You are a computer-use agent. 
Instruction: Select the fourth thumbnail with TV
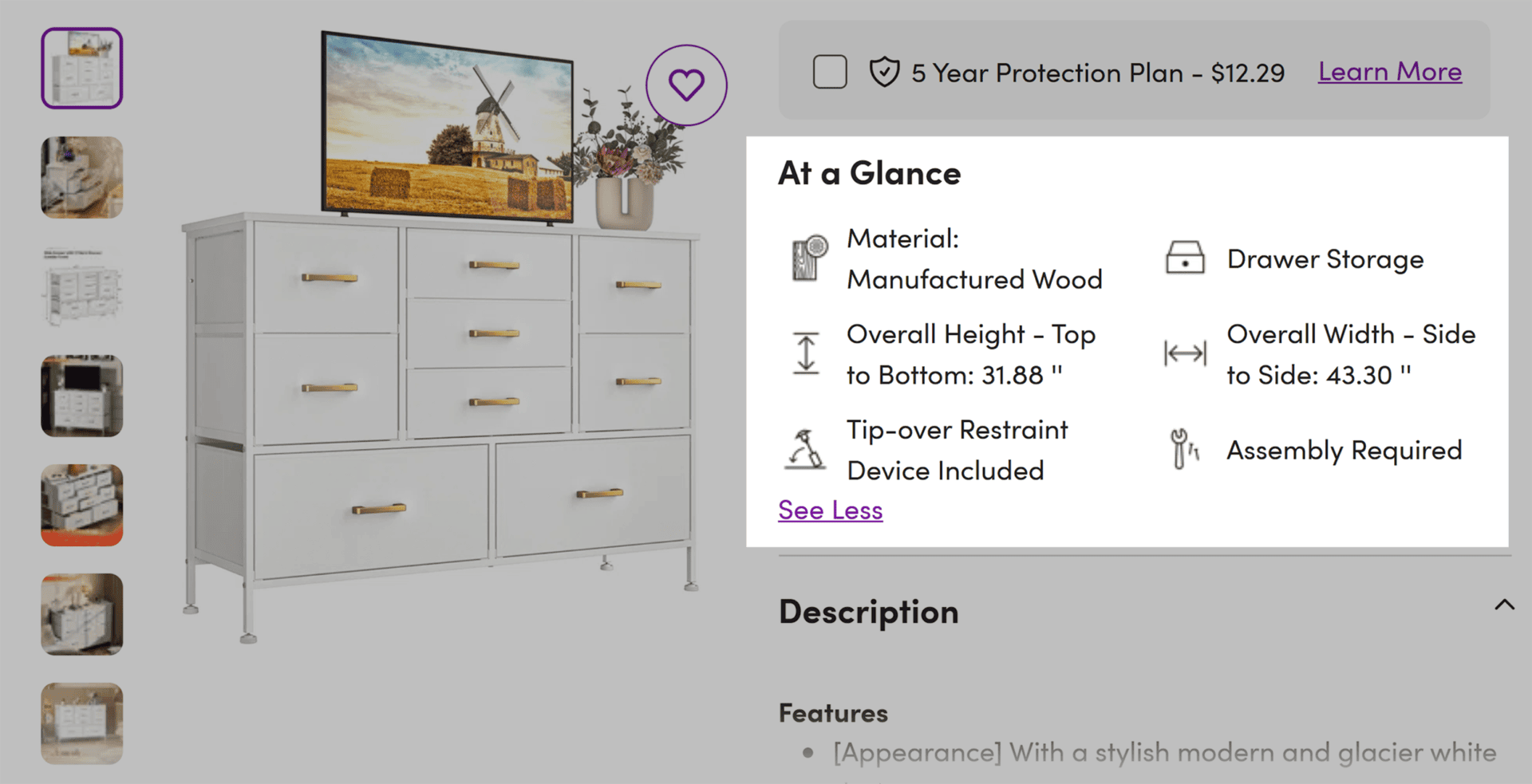tap(82, 396)
